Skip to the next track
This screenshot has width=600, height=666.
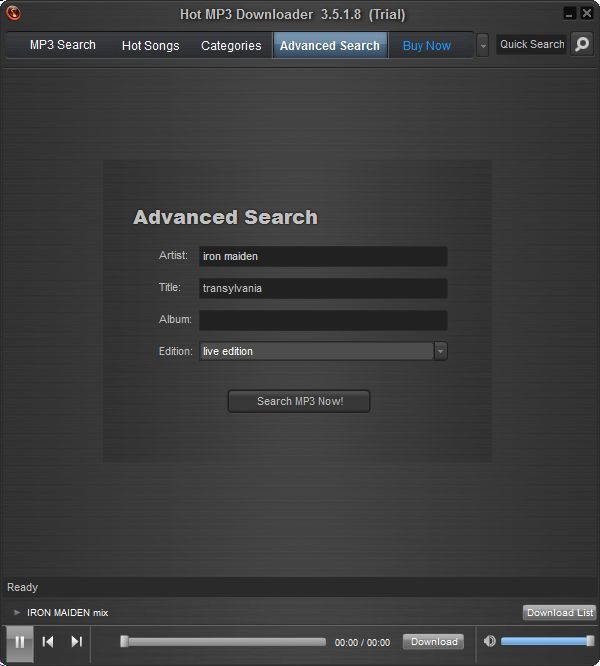76,641
